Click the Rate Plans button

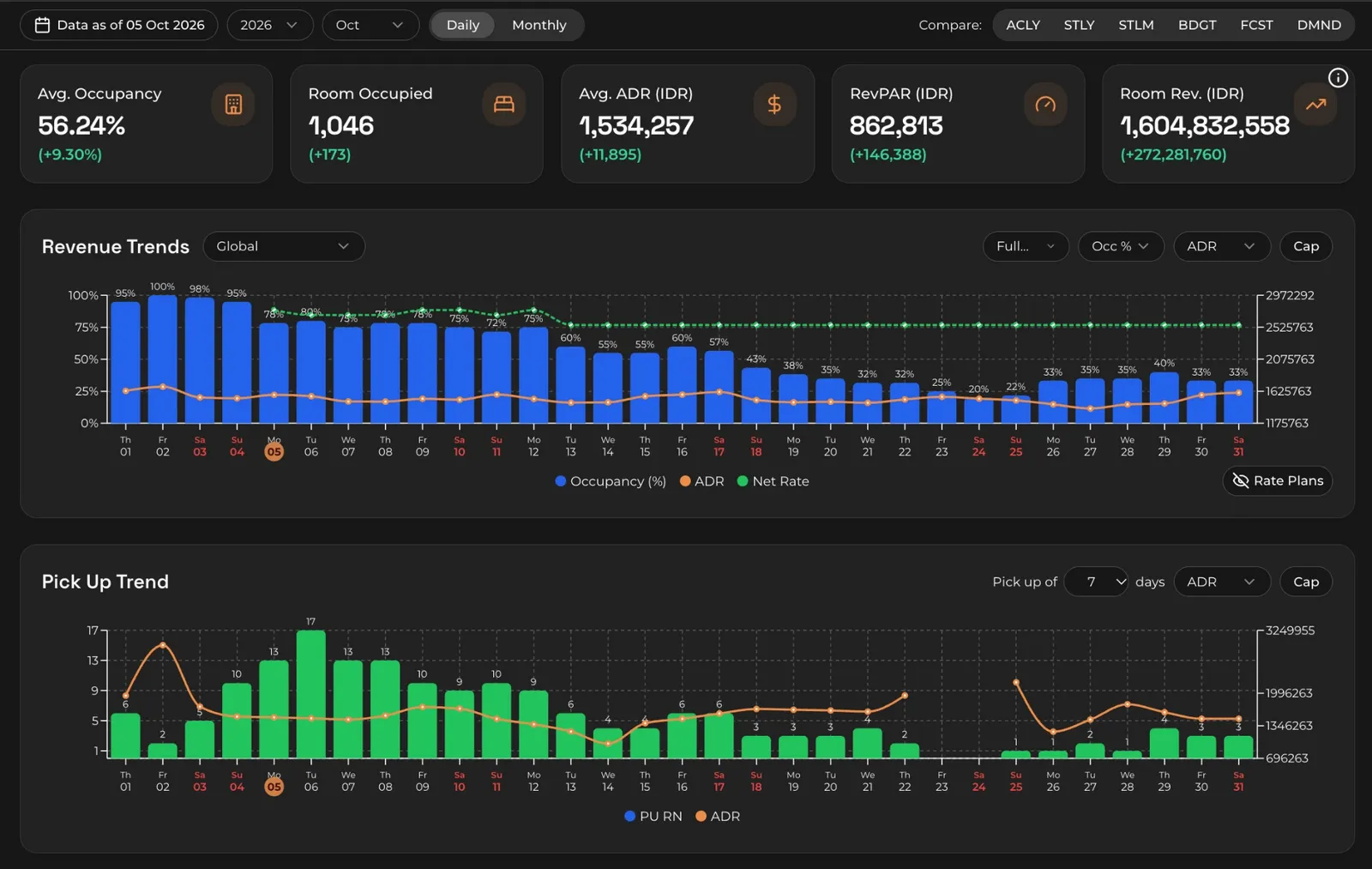[1277, 480]
